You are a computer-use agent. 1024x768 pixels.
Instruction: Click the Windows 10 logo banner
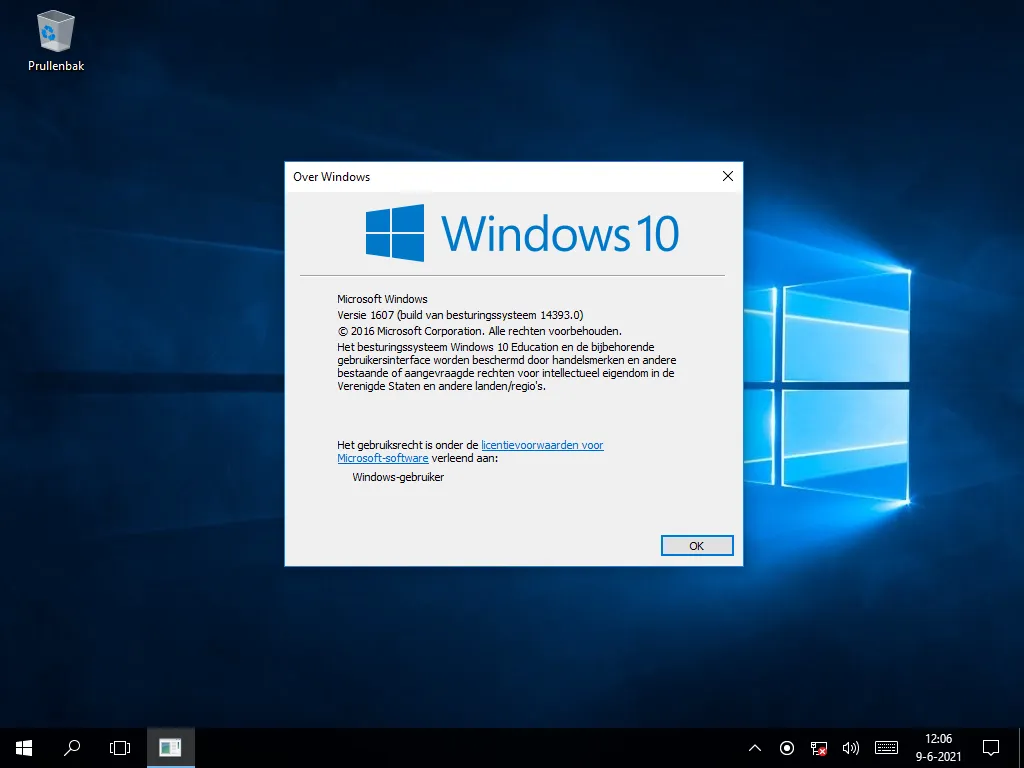[x=522, y=233]
